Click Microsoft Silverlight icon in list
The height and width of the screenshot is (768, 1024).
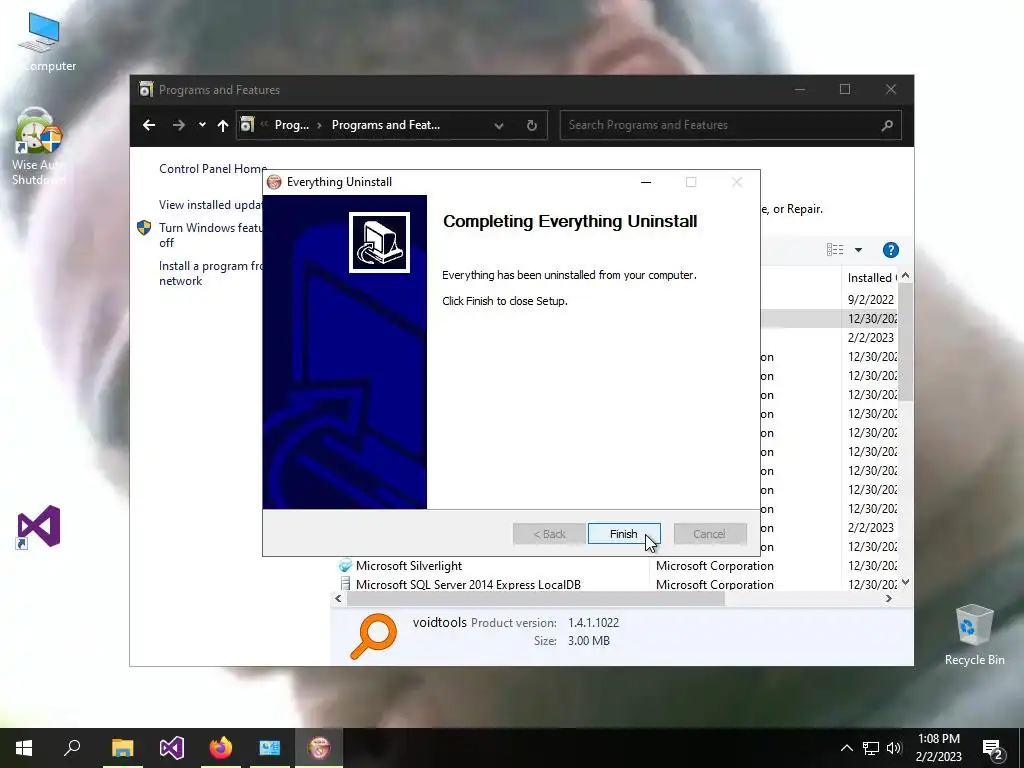[345, 566]
